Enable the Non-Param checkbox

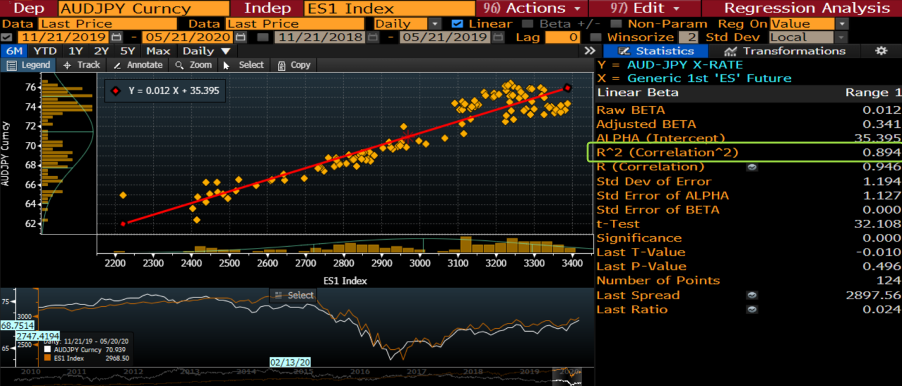click(x=616, y=24)
